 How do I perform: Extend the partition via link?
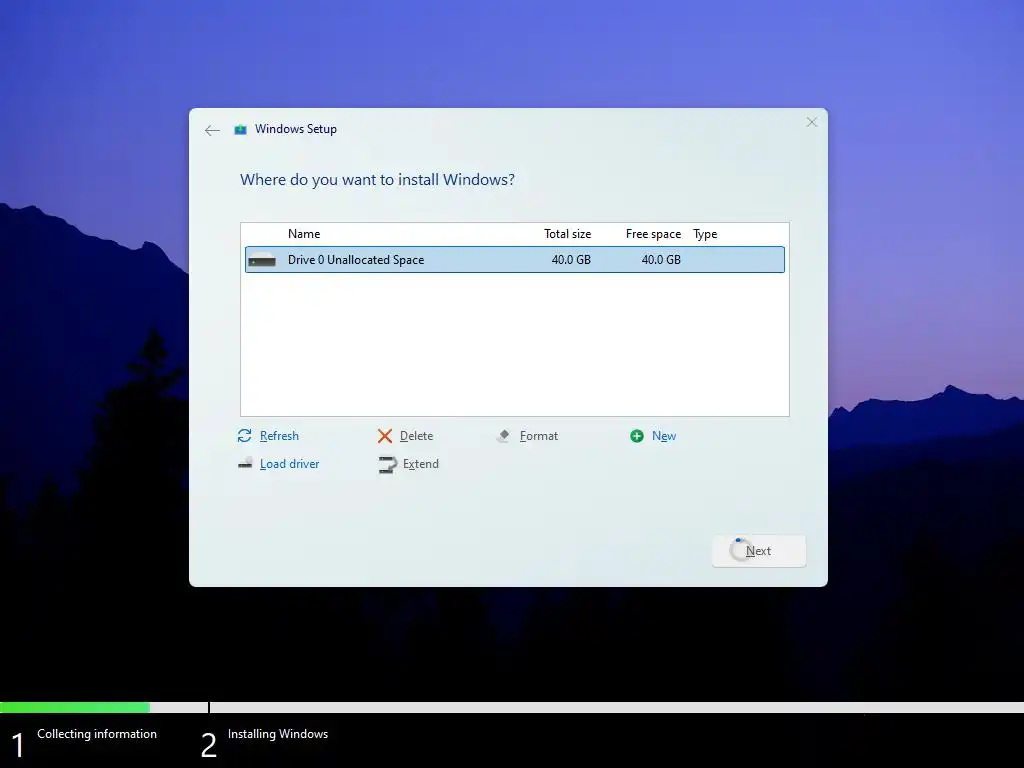coord(421,464)
